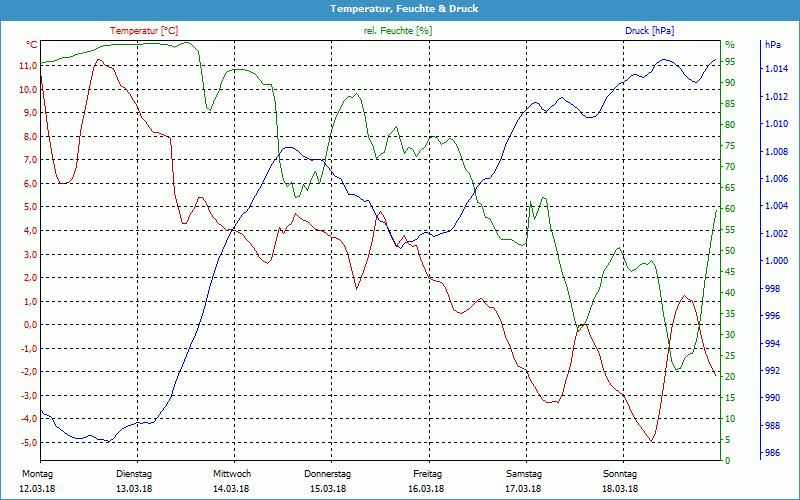Click the '20' humidity axis value
The height and width of the screenshot is (500, 800).
730,377
